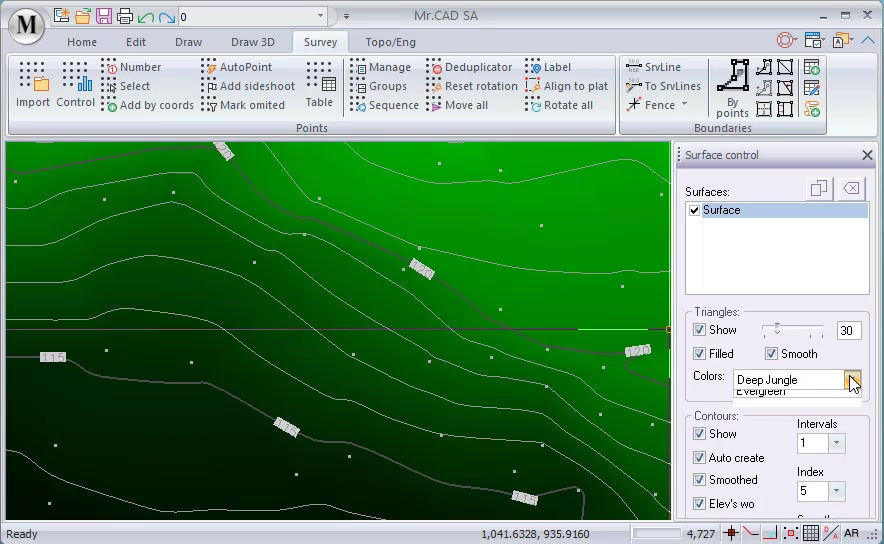Image resolution: width=884 pixels, height=544 pixels.
Task: Click the Rotate all button
Action: [x=560, y=105]
